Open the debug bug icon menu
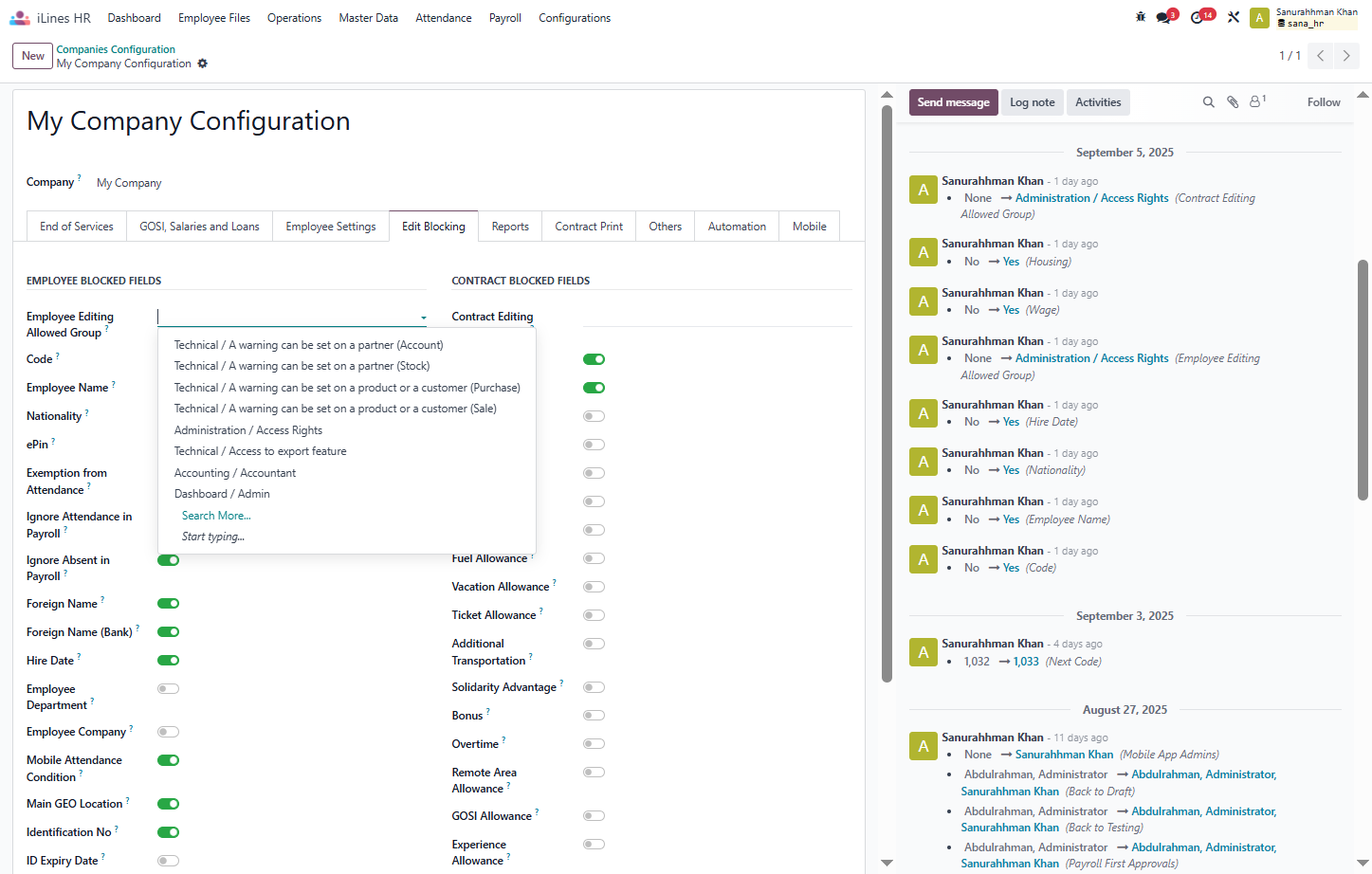The width and height of the screenshot is (1372, 874). [x=1141, y=17]
